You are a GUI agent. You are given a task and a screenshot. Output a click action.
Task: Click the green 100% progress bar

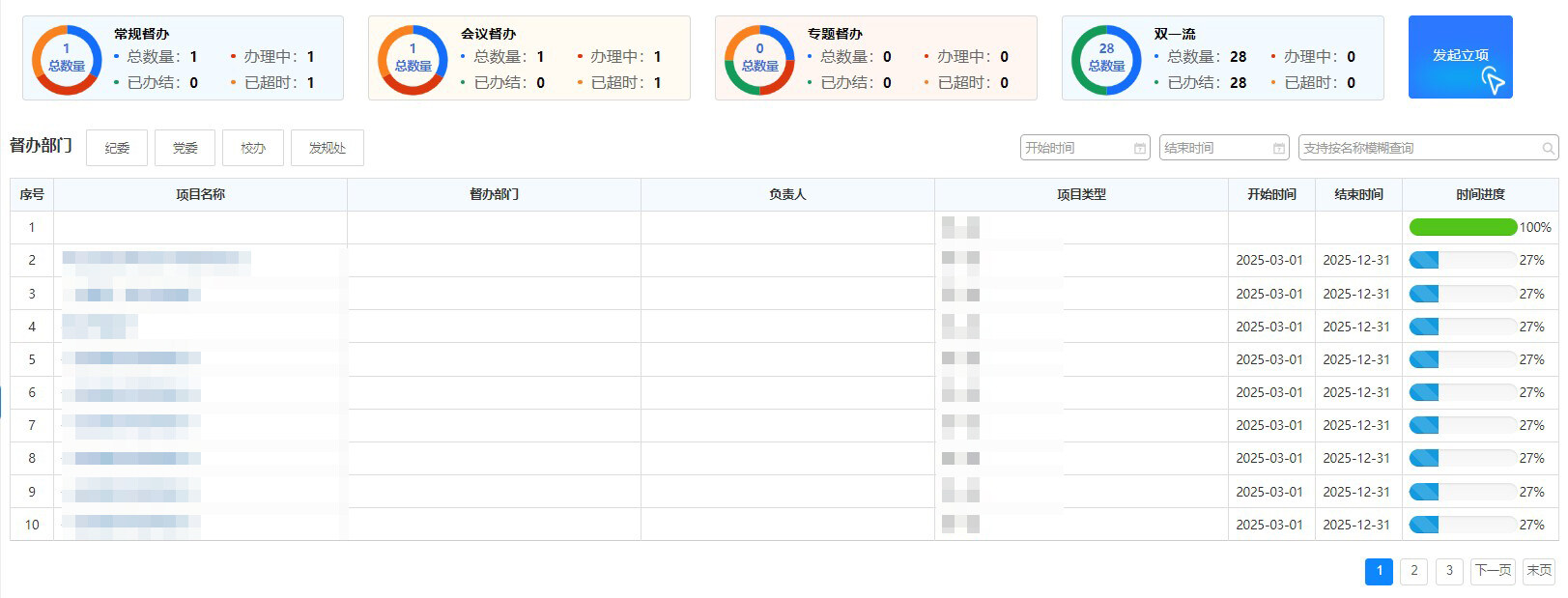point(1463,227)
